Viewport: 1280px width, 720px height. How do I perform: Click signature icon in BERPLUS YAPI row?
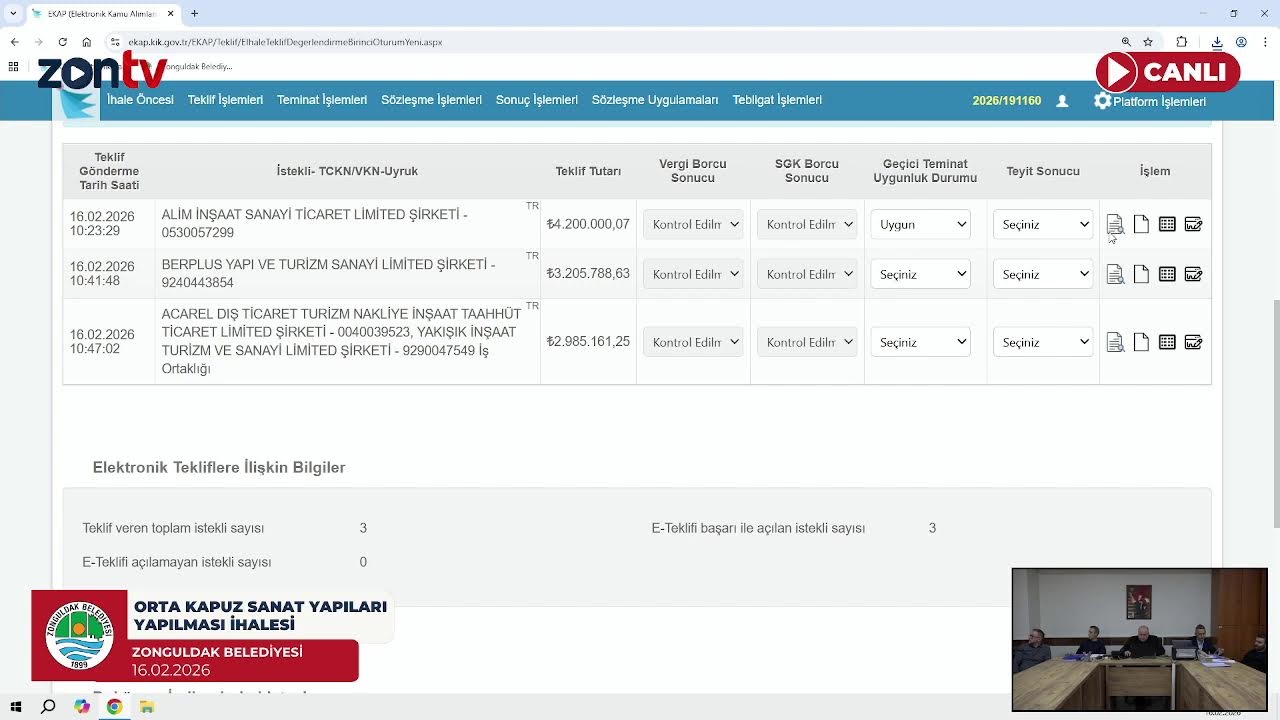[x=1193, y=274]
